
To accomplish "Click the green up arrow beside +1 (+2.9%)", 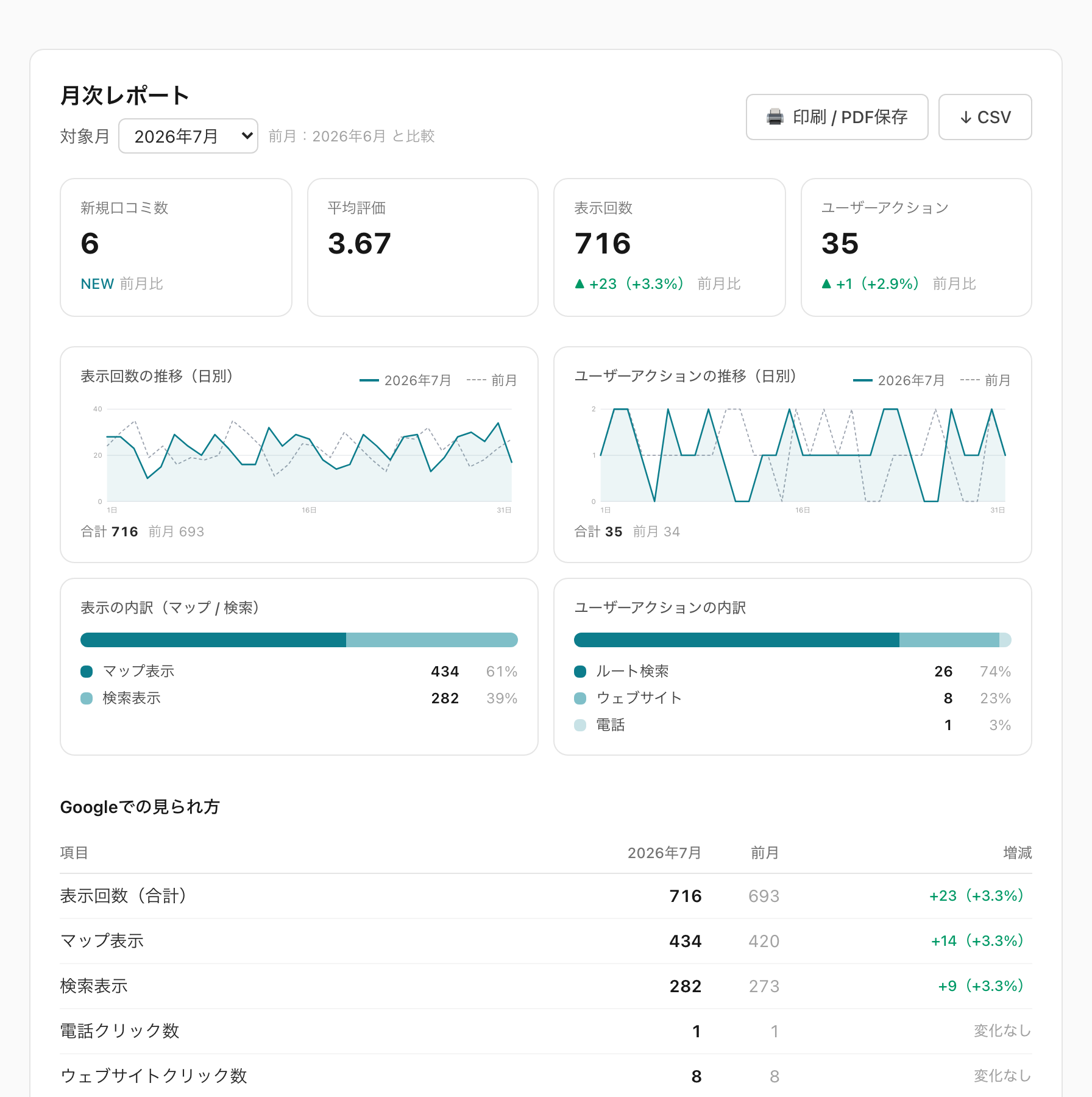I will [826, 284].
